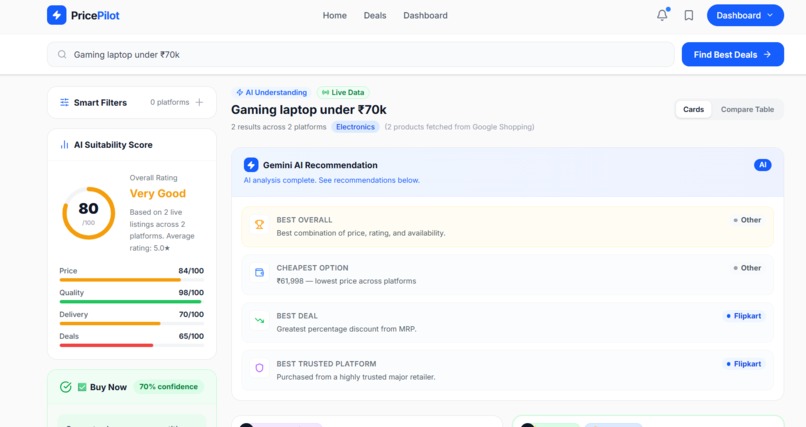
Task: Expand the blue Dashboard dropdown button
Action: click(745, 15)
